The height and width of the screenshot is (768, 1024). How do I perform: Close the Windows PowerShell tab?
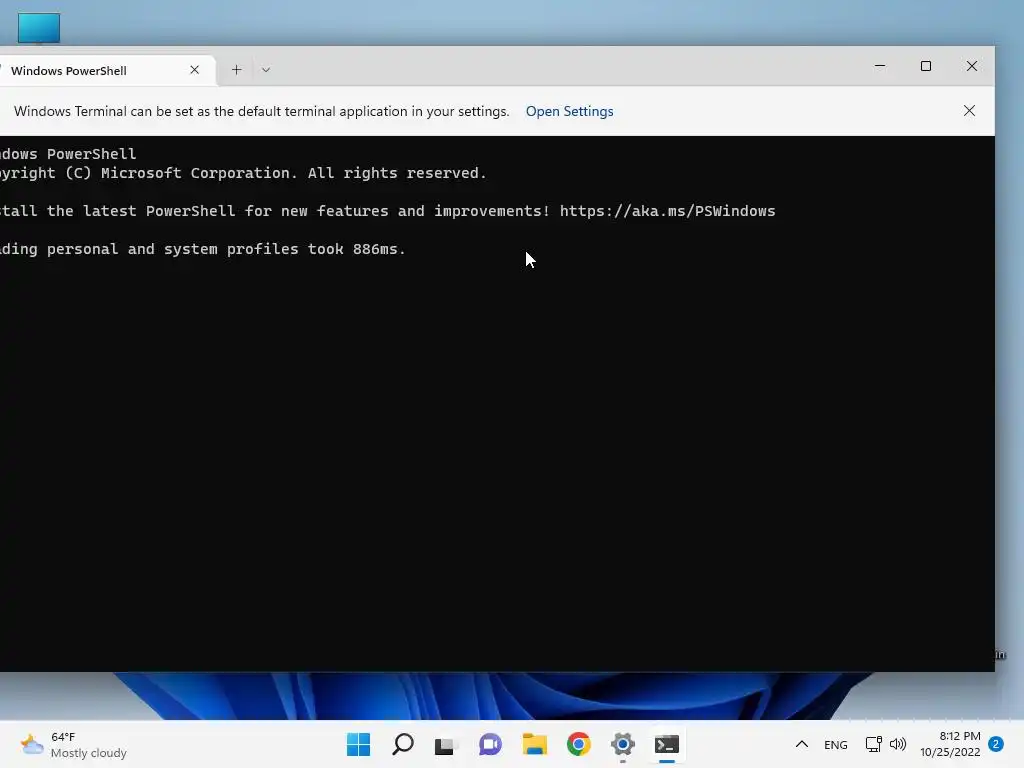pos(195,70)
